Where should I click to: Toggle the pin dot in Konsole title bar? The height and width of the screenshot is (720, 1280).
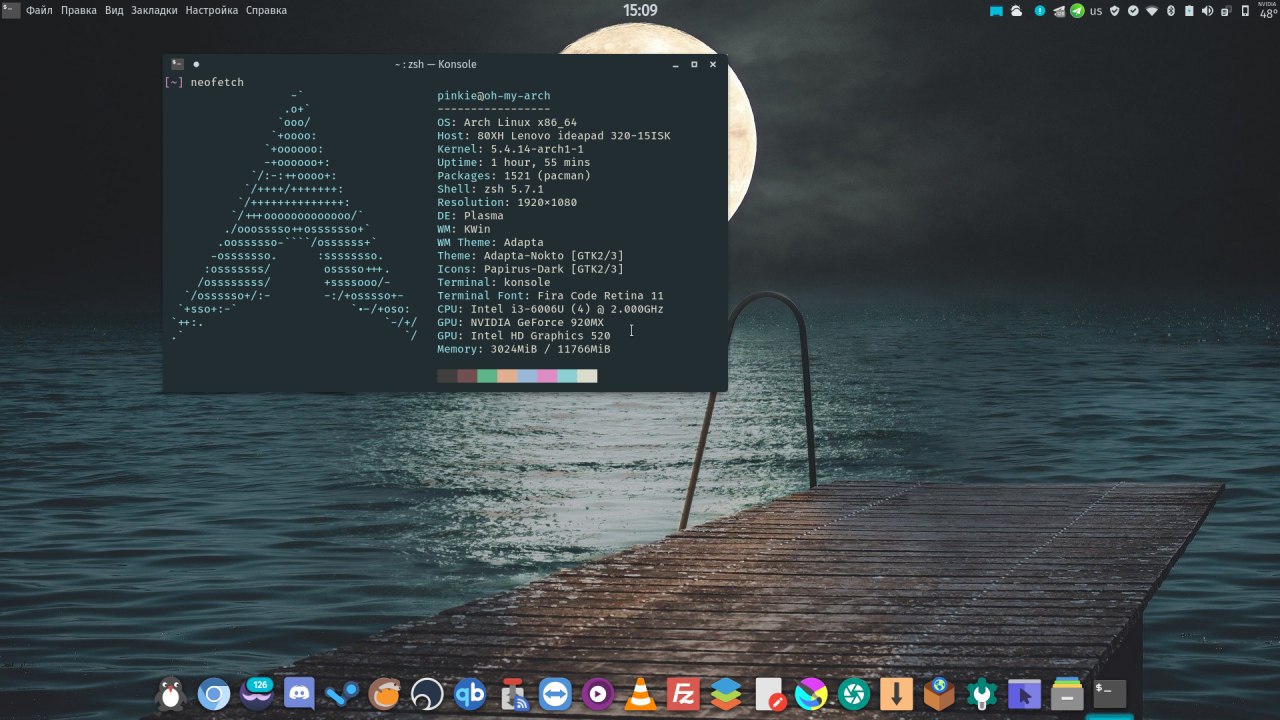coord(196,64)
